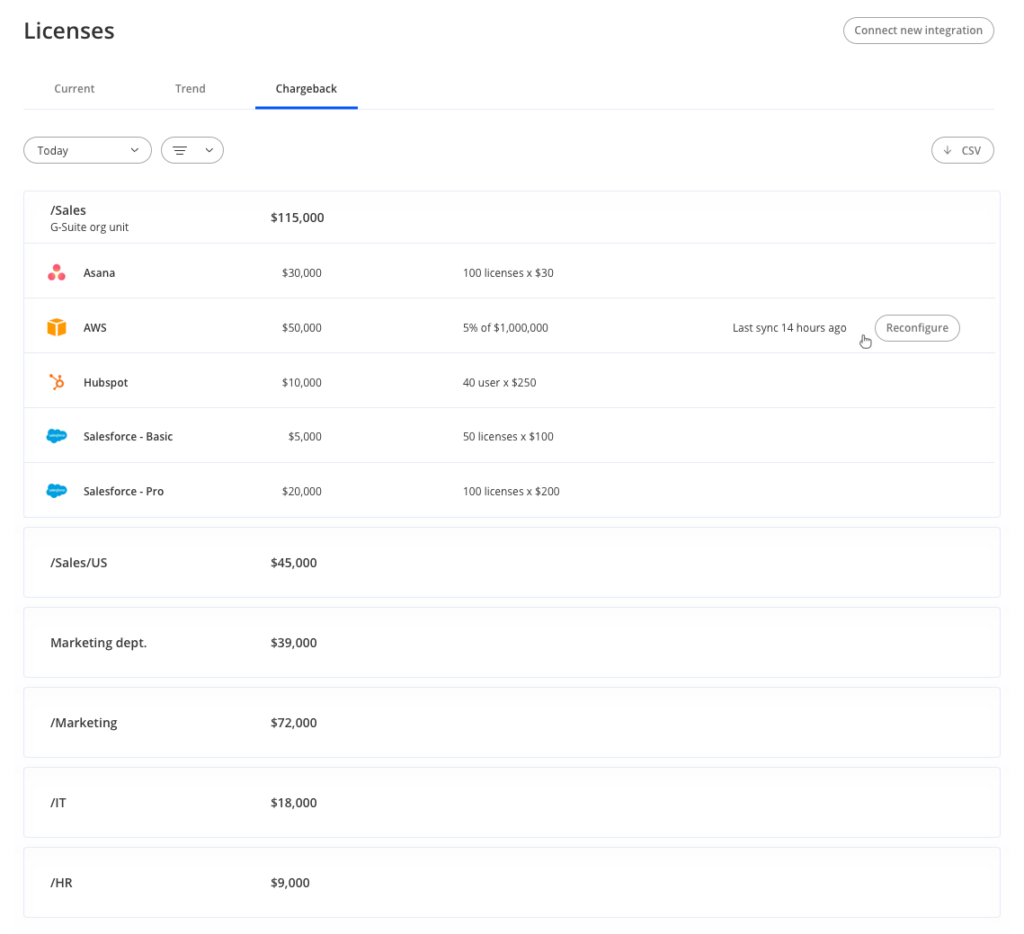1024x934 pixels.
Task: Click the $5,000 Salesforce Basic amount
Action: 305,436
